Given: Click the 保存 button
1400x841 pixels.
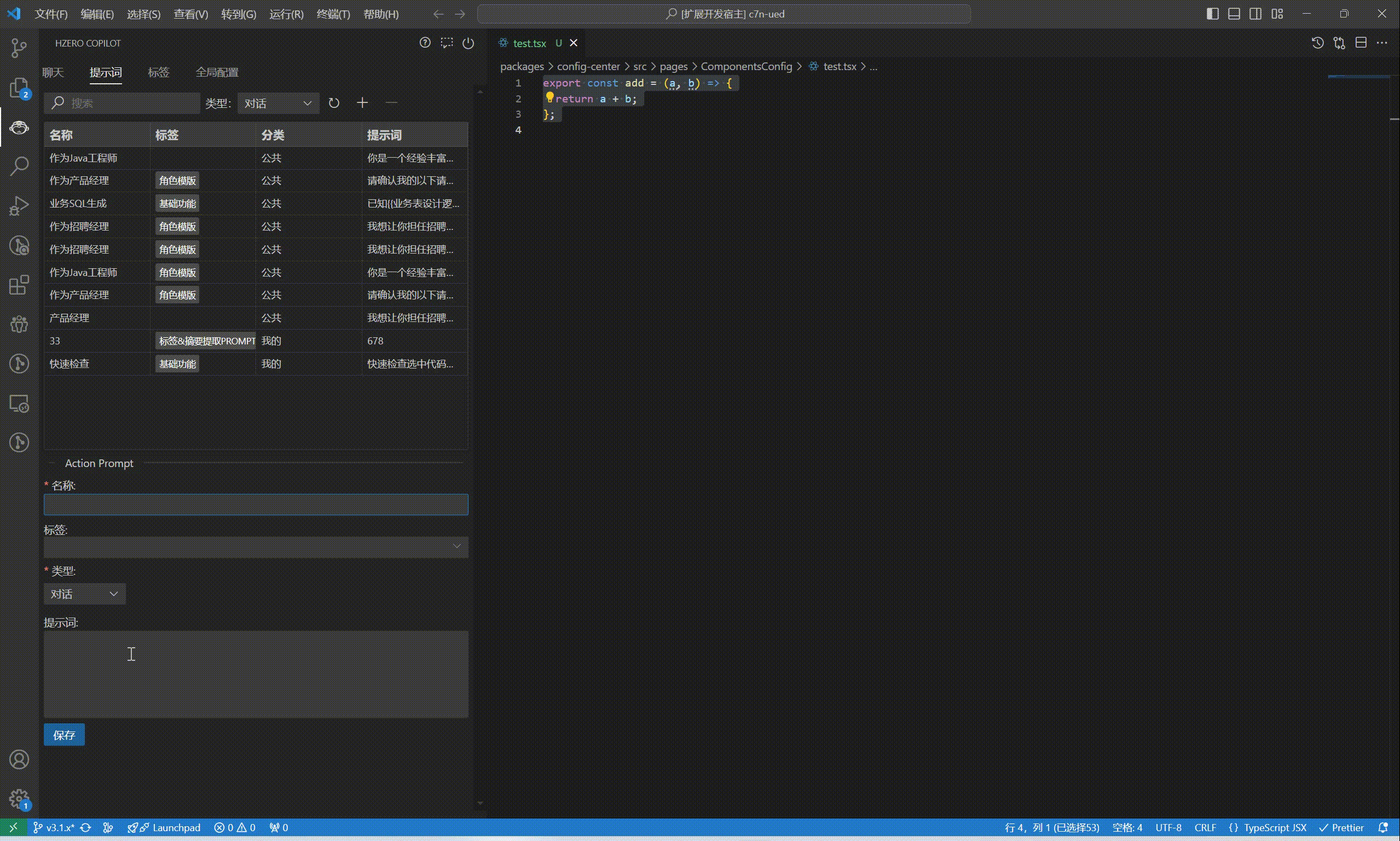Looking at the screenshot, I should pos(64,735).
